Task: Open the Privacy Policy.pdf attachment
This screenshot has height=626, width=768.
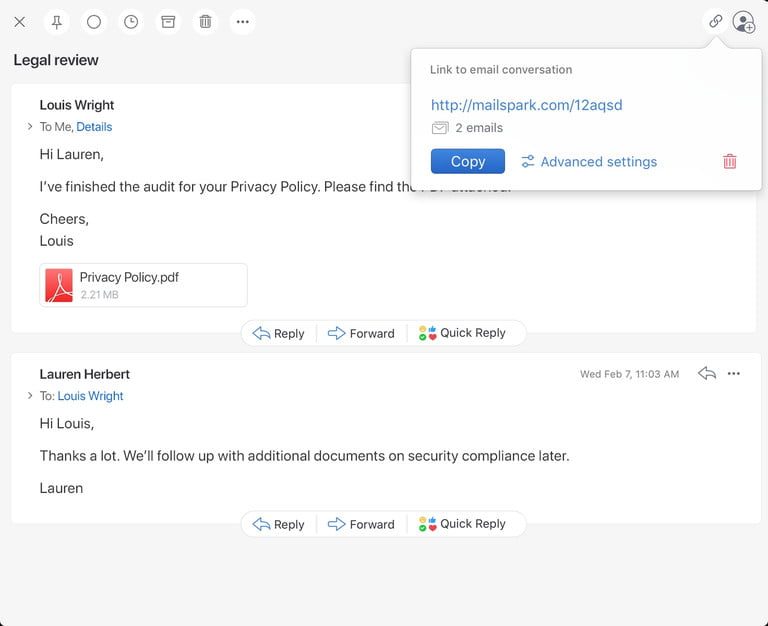Action: 143,285
